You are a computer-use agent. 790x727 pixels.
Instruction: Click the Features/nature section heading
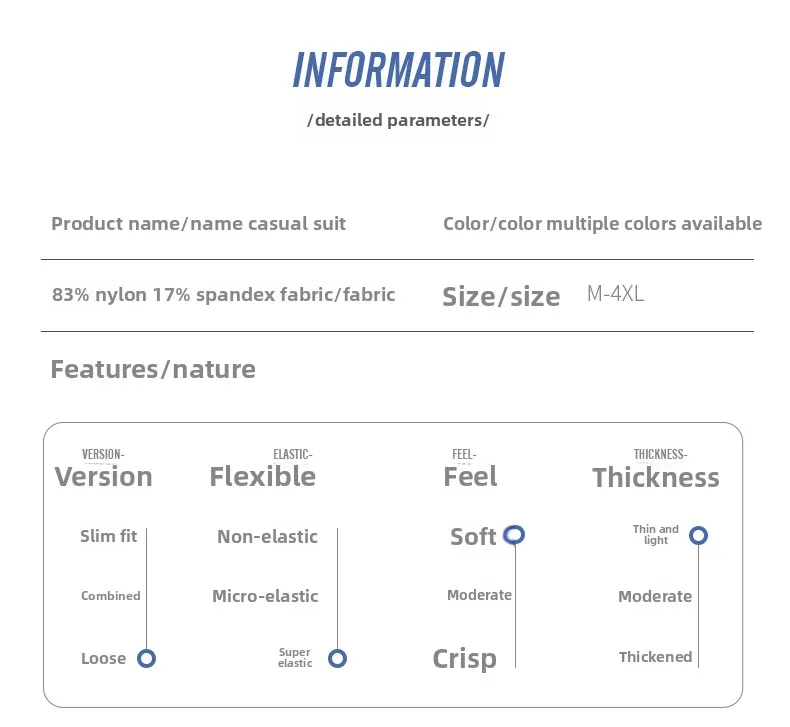pyautogui.click(x=153, y=370)
